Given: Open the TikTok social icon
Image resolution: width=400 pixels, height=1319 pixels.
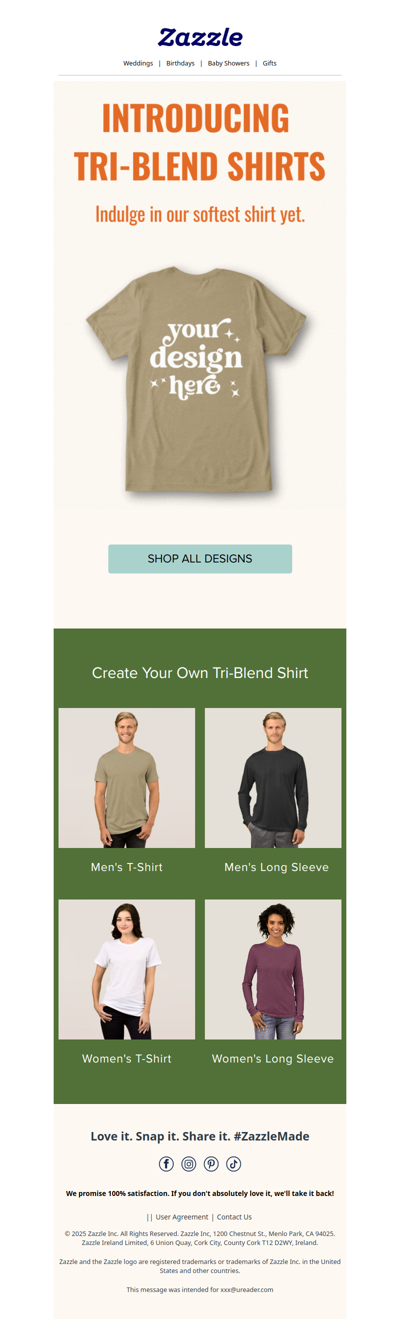Looking at the screenshot, I should click(x=233, y=1163).
